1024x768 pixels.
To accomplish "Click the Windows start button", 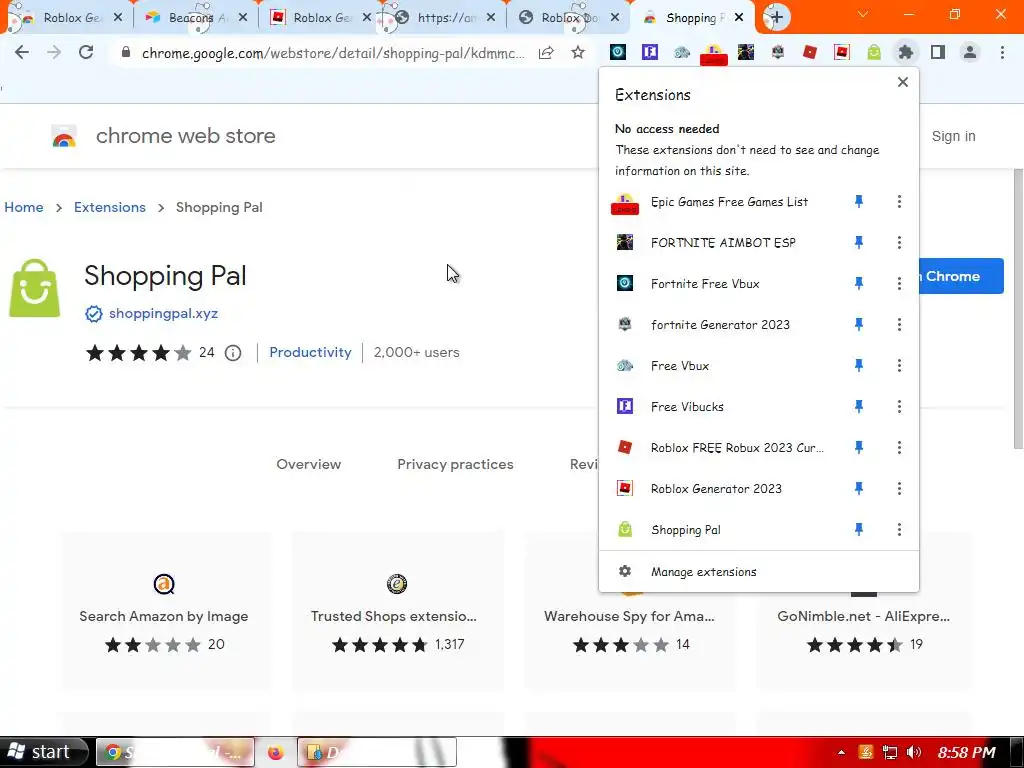I will click(x=43, y=752).
